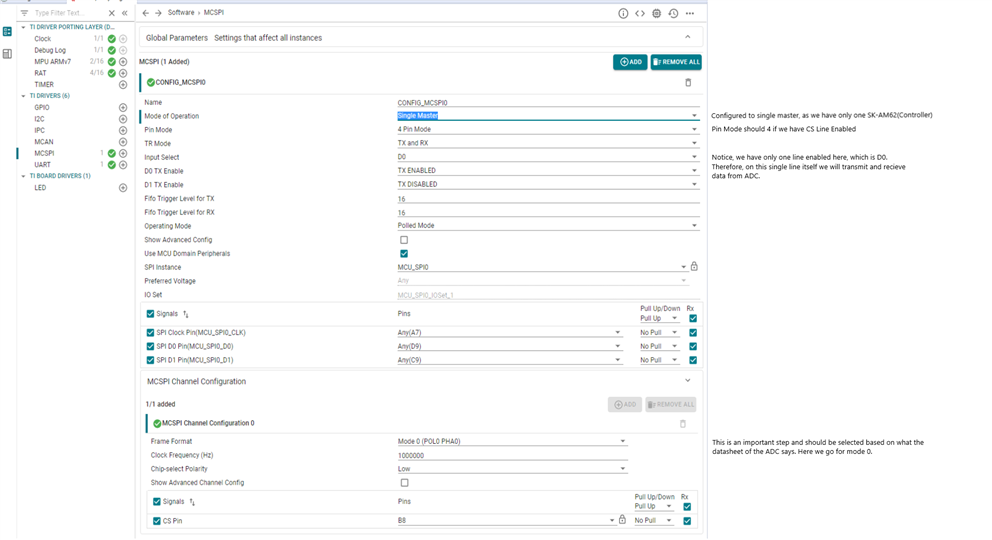The width and height of the screenshot is (992, 540).
Task: Open the software components view icon in left rail
Action: (x=7, y=32)
